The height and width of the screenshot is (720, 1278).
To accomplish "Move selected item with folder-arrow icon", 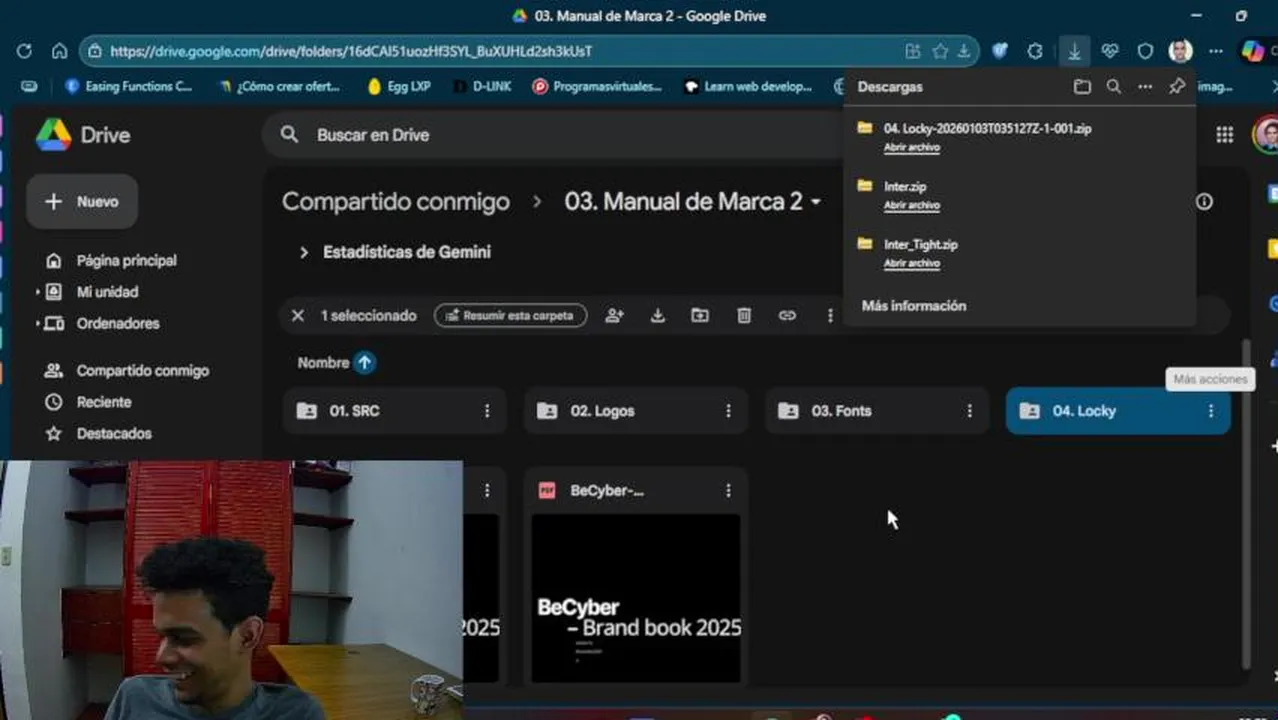I will click(x=700, y=316).
